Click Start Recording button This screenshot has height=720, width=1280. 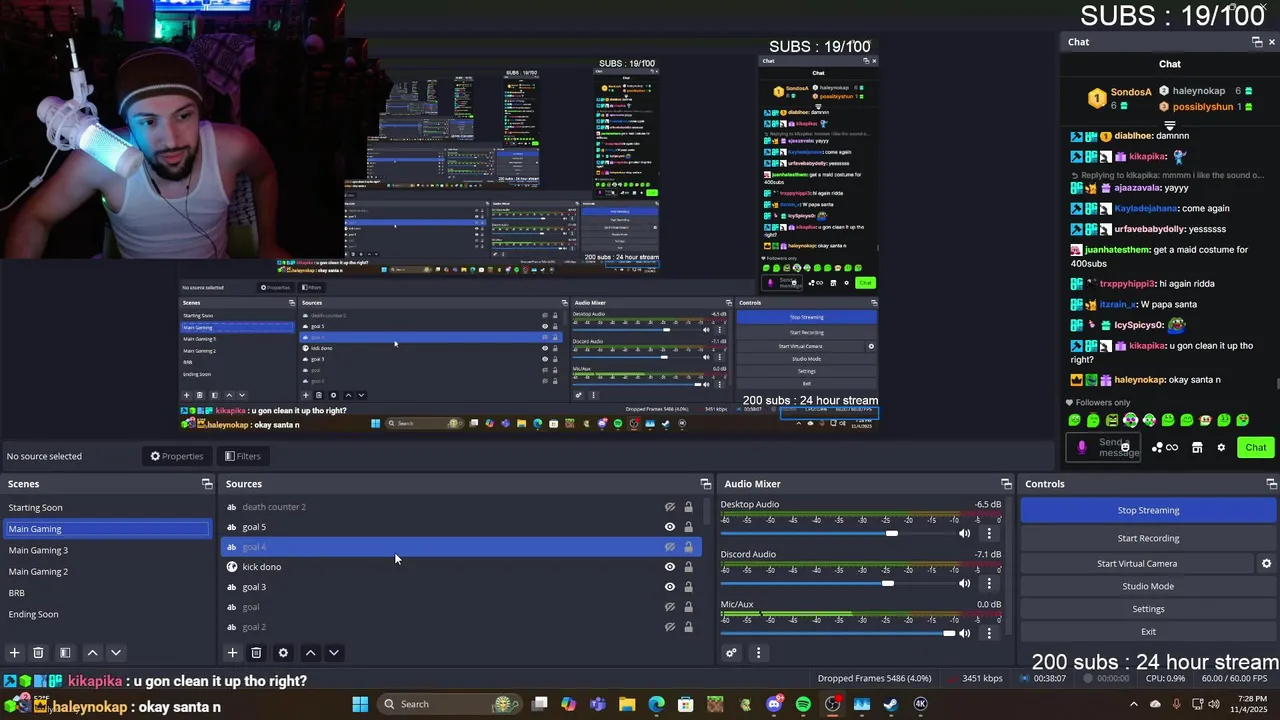1148,538
